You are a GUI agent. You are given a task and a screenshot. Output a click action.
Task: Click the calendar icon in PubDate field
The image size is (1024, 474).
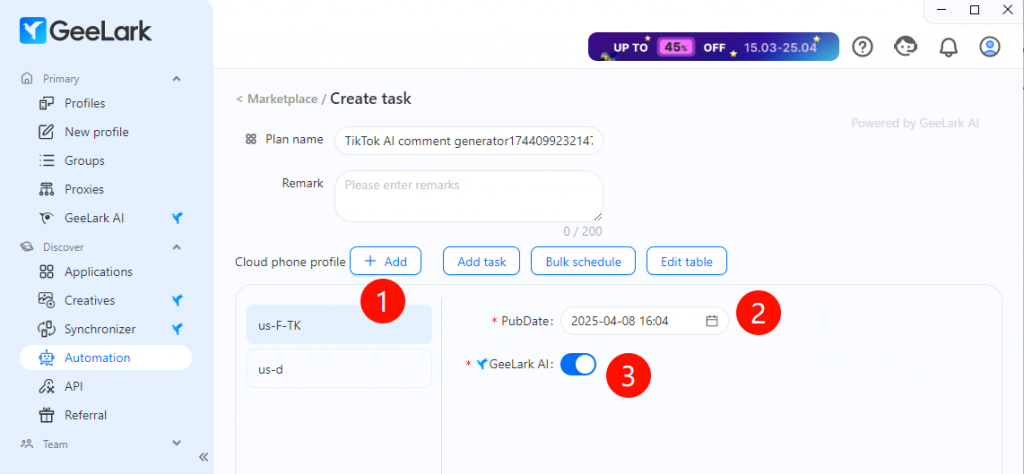pyautogui.click(x=712, y=321)
